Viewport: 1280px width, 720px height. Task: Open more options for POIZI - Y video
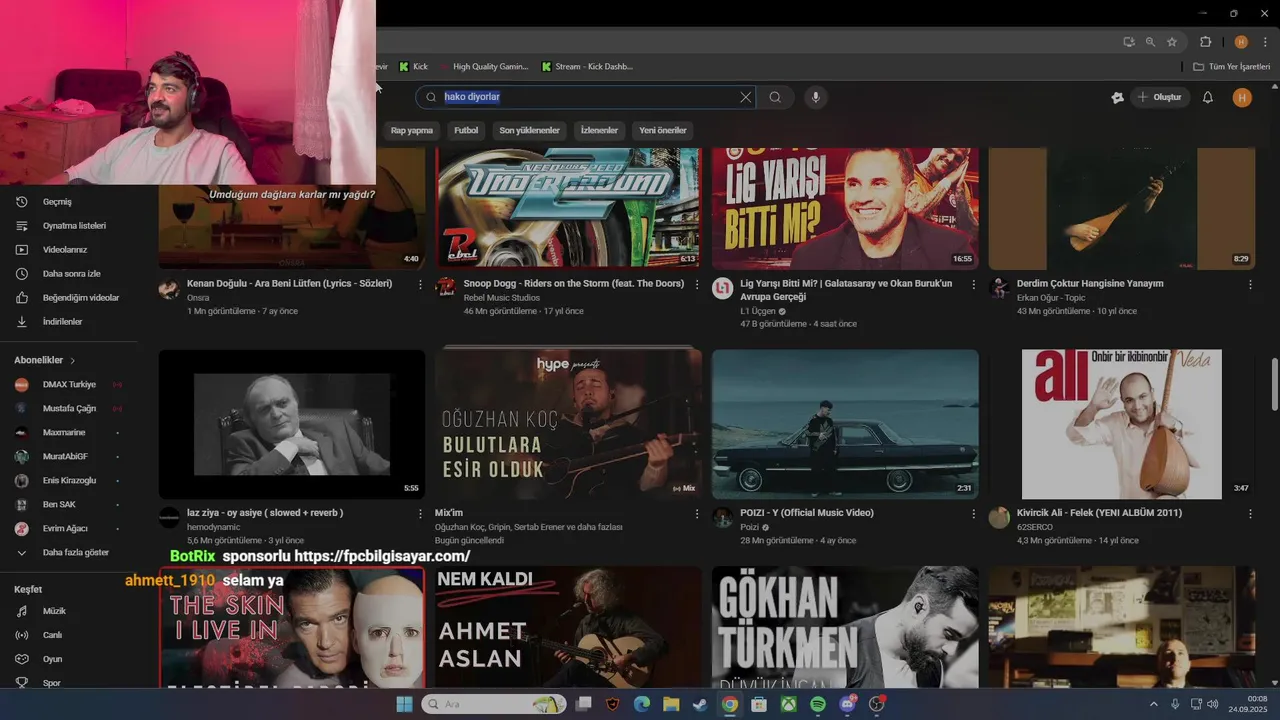point(973,514)
